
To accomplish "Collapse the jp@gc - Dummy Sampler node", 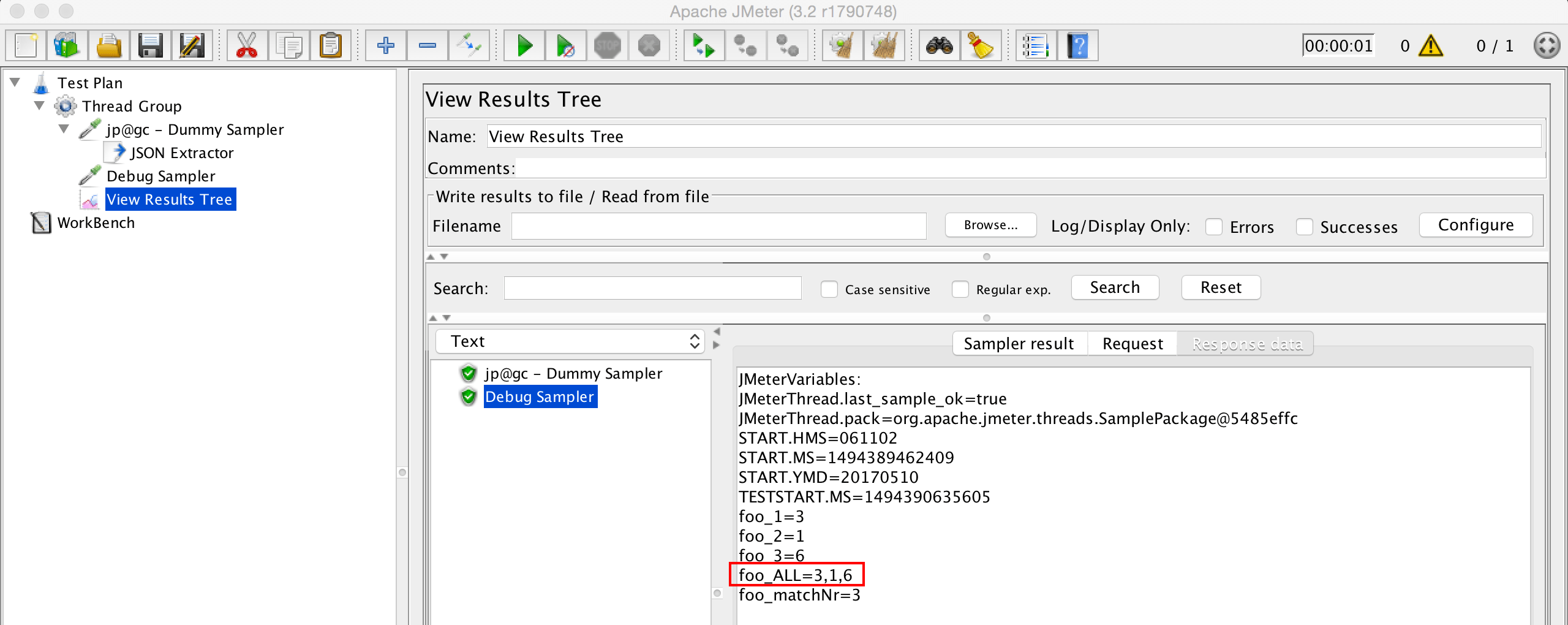I will (x=63, y=129).
